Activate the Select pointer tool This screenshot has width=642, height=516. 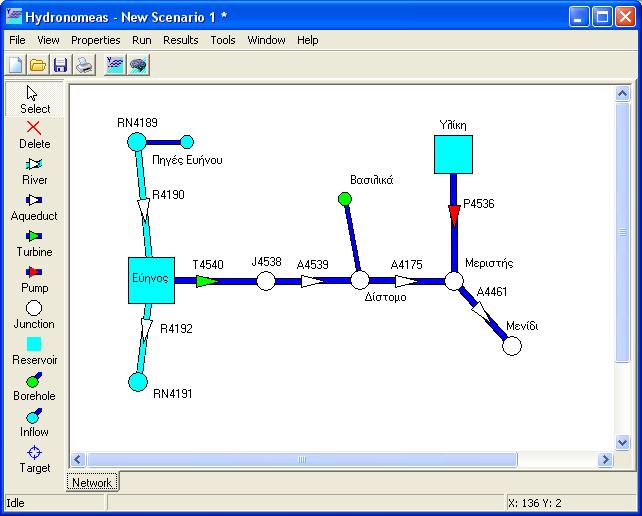(x=34, y=100)
